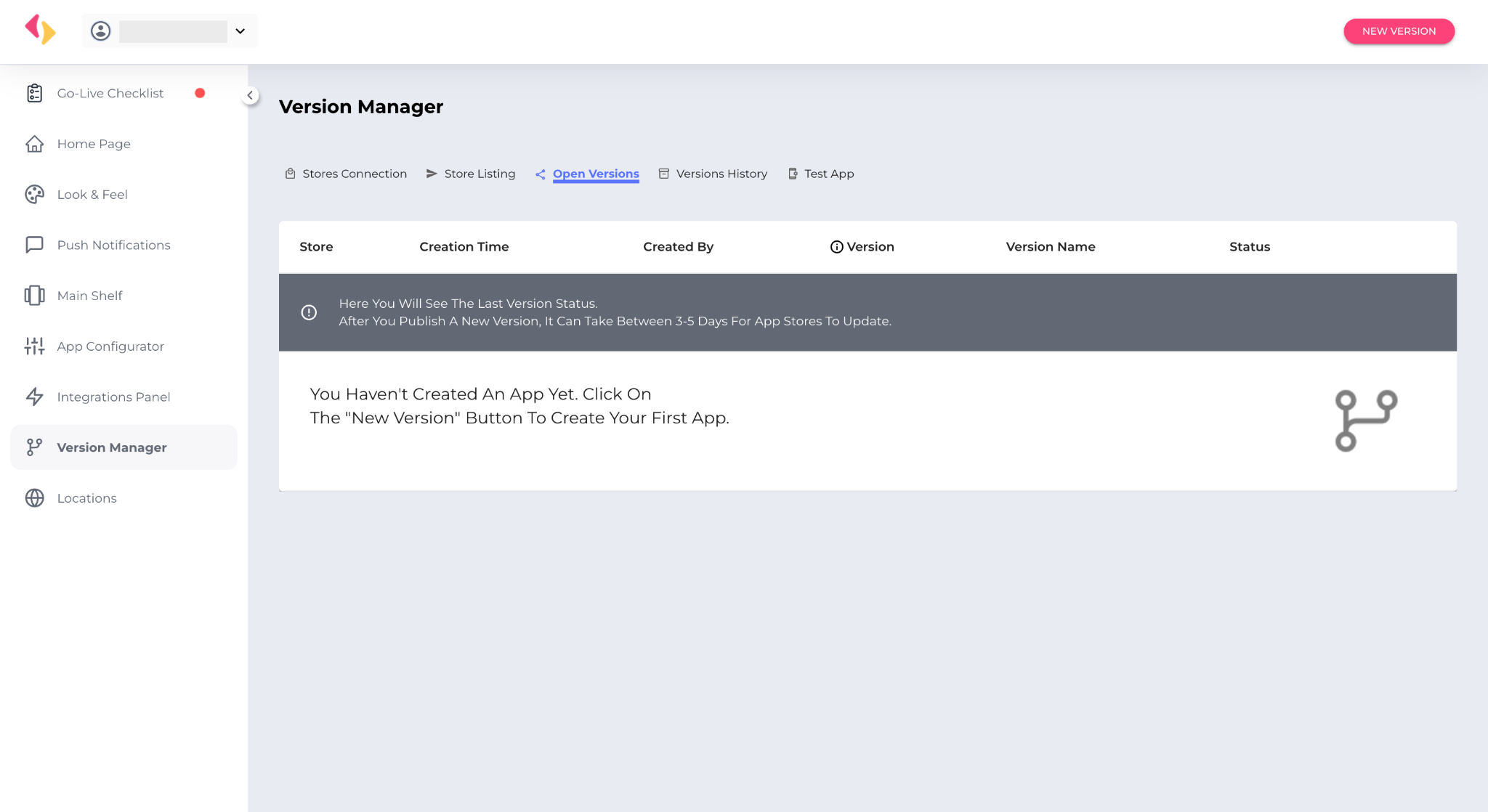Click the Look & Feel palette icon
Screen dimensions: 1488x812
34,195
